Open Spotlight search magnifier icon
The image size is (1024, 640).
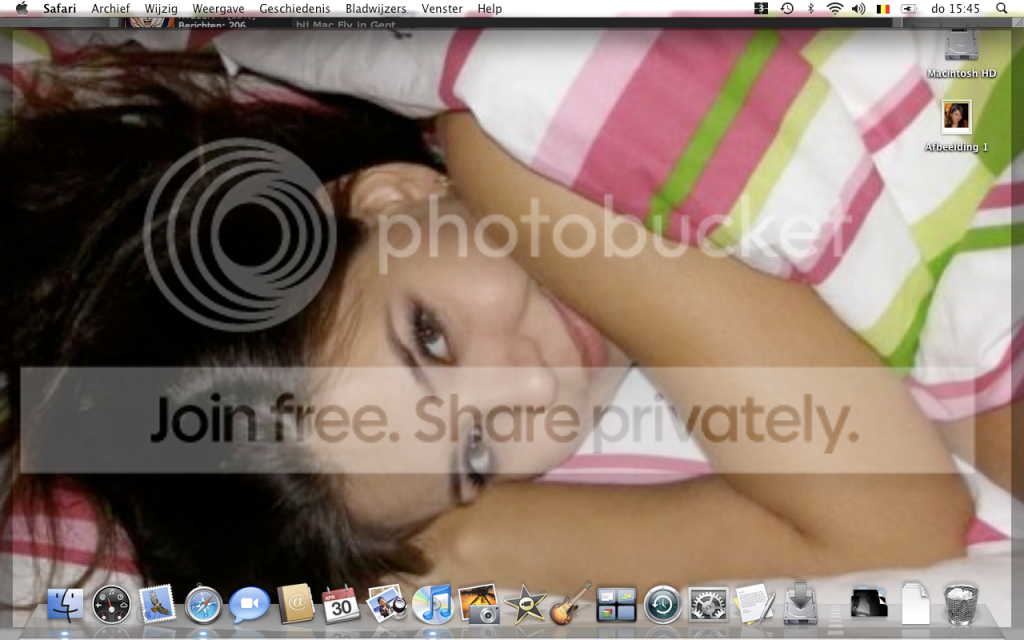tap(1001, 8)
